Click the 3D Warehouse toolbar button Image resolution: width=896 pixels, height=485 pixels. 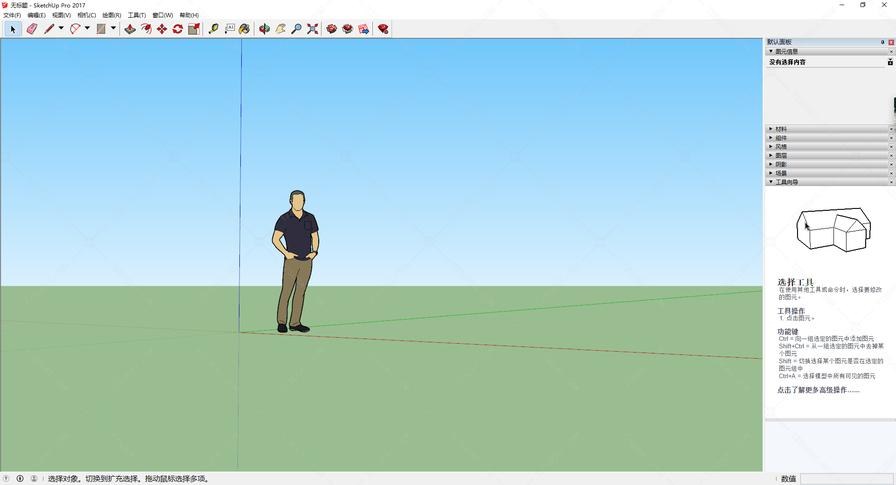[x=331, y=29]
